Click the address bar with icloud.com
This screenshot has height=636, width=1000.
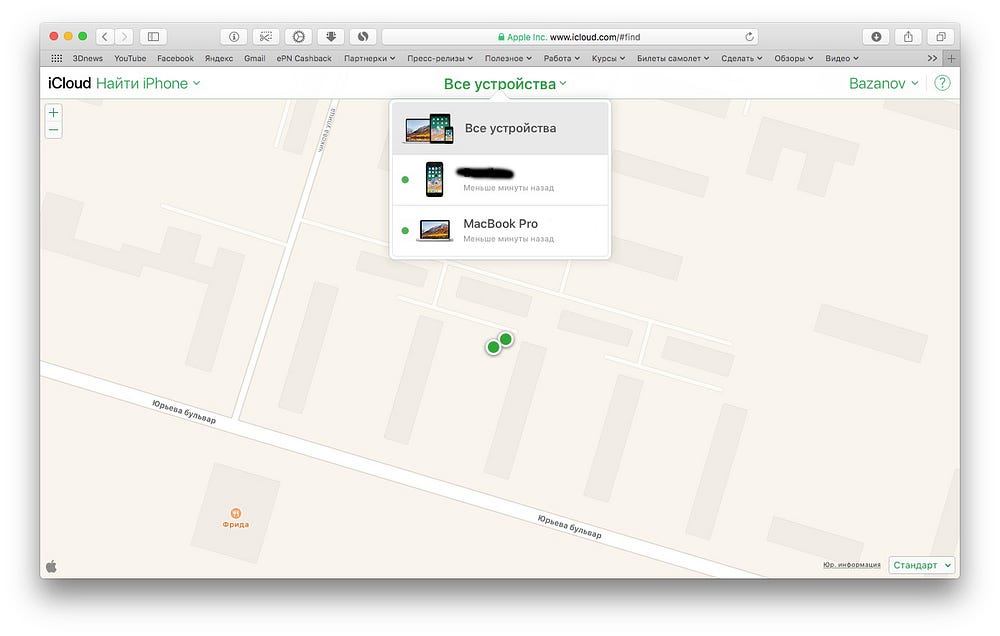[x=569, y=37]
